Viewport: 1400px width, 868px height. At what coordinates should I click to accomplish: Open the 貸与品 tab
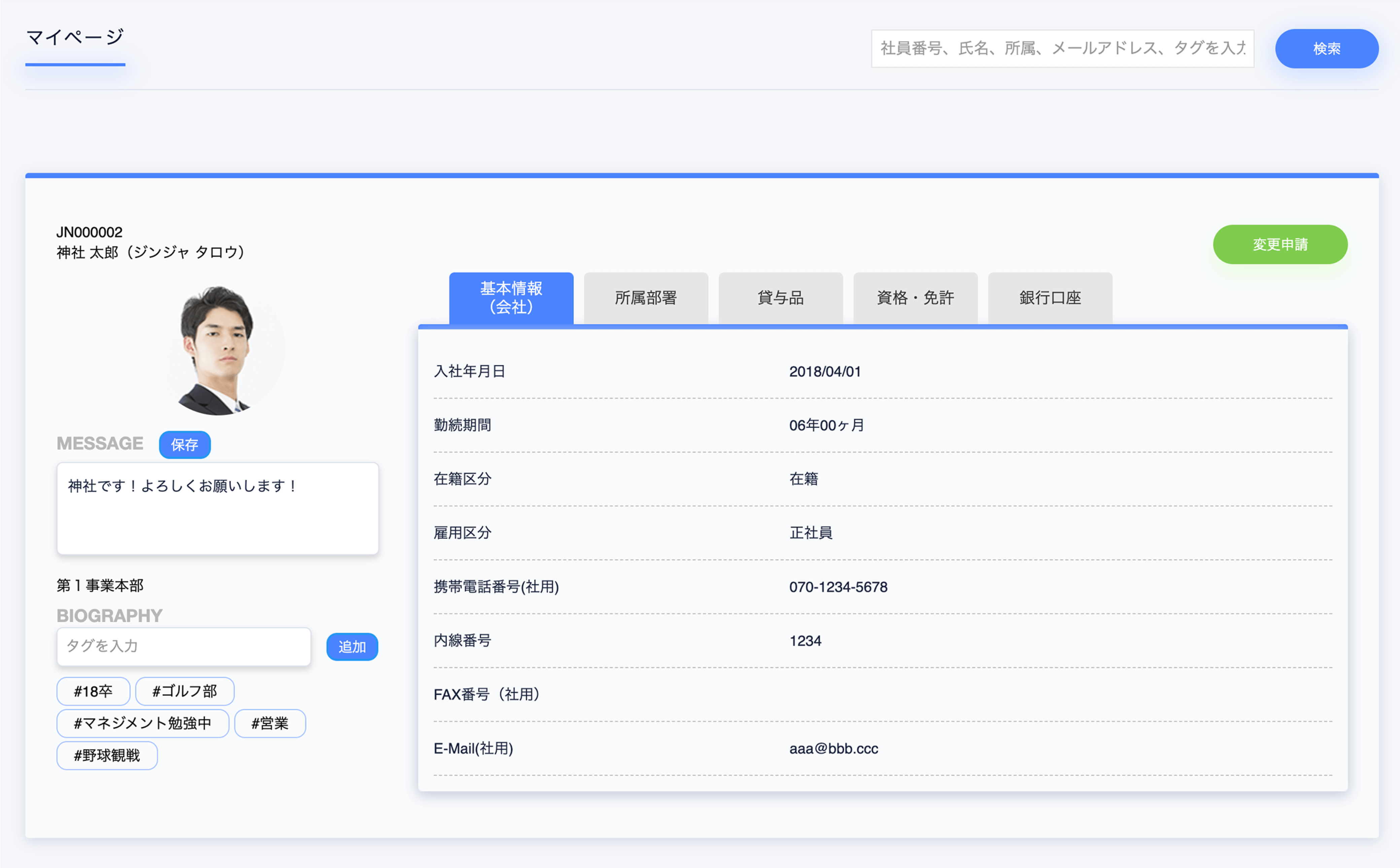tap(780, 298)
